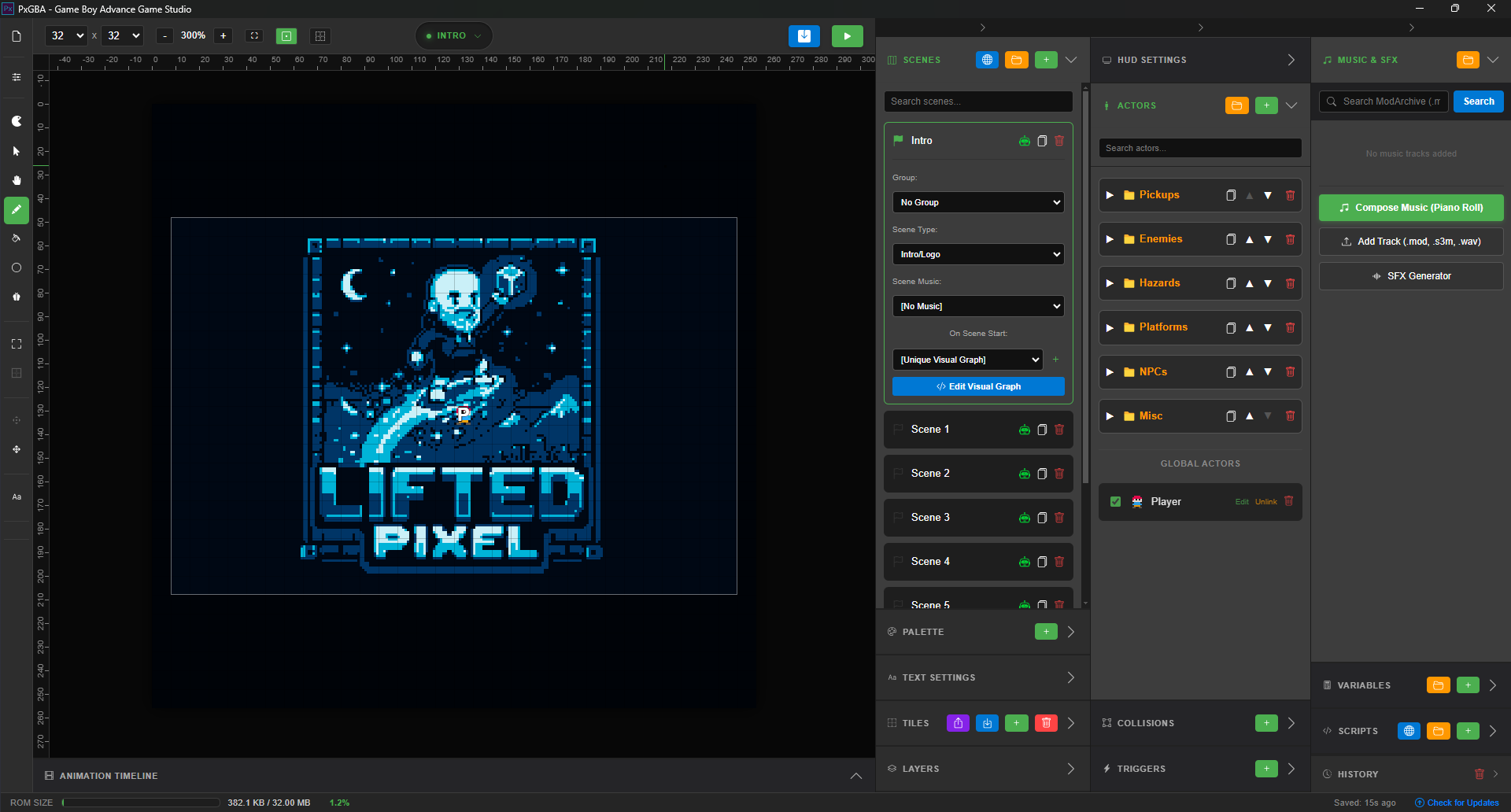Toggle the green center guide button
Image resolution: width=1511 pixels, height=812 pixels.
[286, 36]
